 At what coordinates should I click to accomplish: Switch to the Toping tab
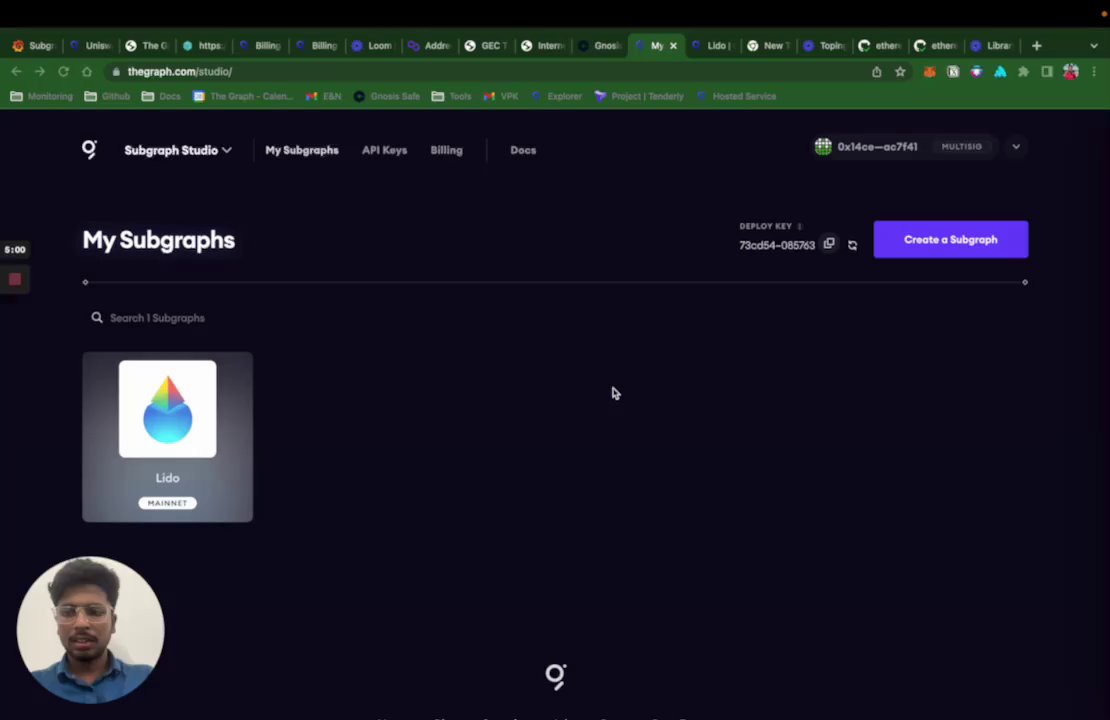(x=825, y=45)
